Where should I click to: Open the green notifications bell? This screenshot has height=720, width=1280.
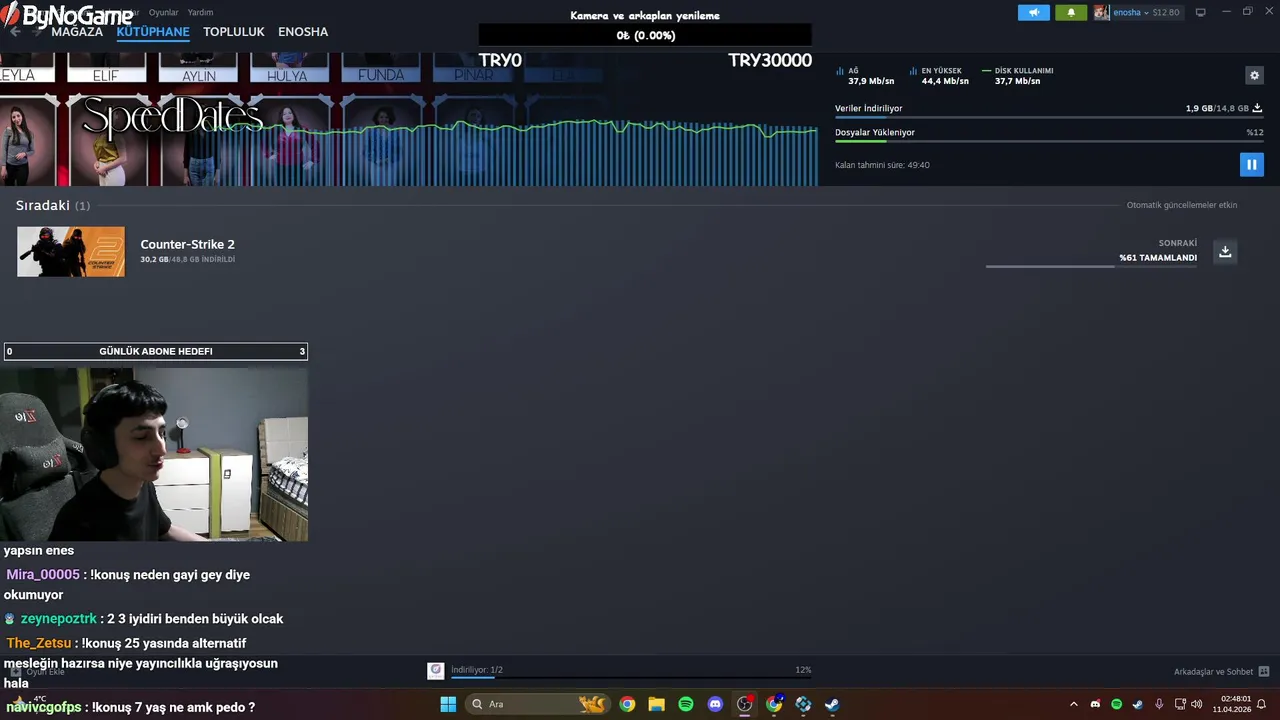pos(1071,12)
